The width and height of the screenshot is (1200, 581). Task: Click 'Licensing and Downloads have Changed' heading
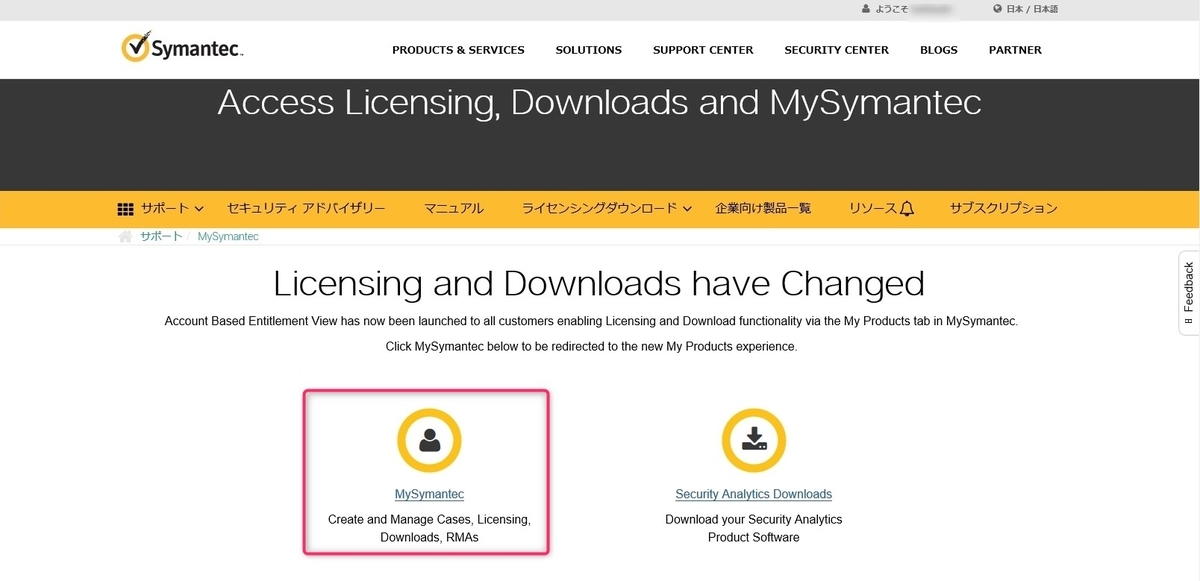tap(598, 284)
